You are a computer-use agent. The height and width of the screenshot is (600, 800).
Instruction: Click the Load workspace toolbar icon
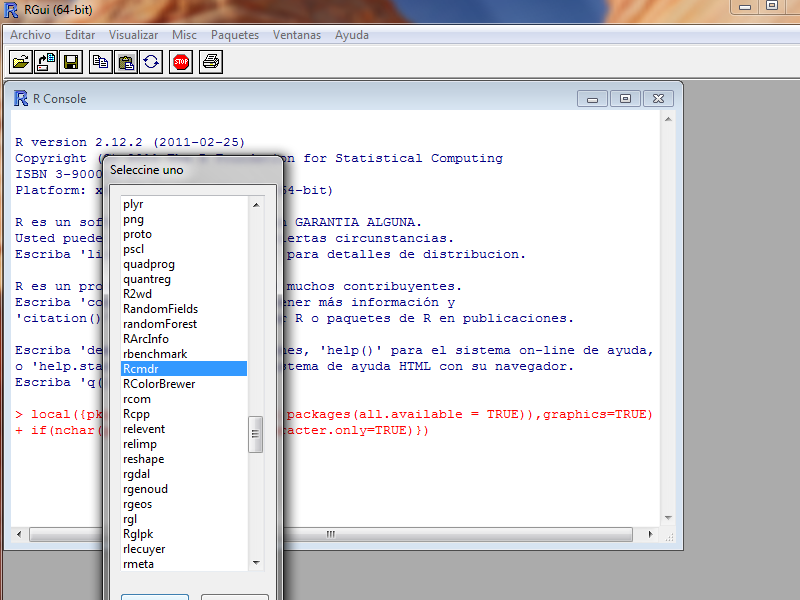click(46, 62)
